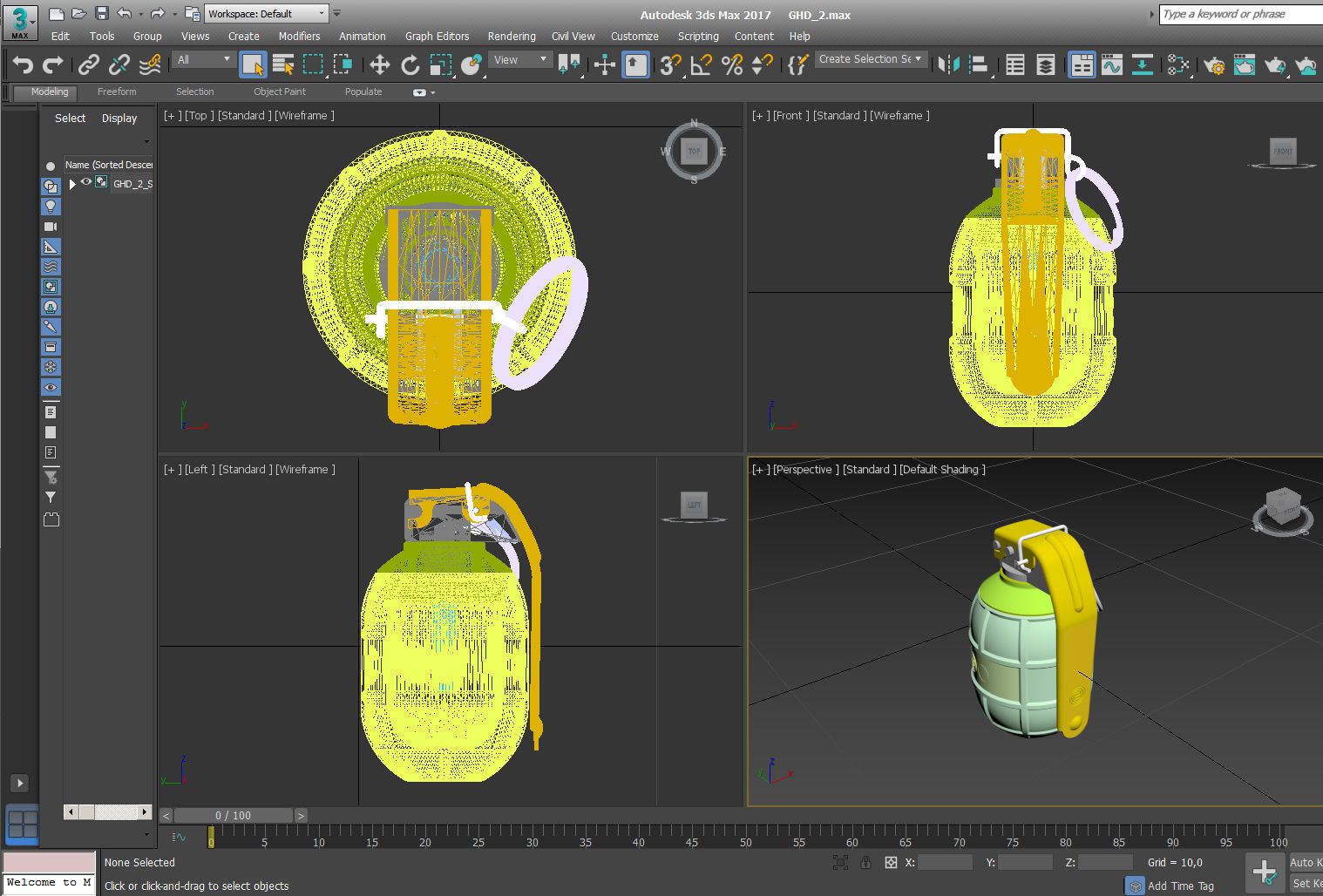Open Edit Named Selection Sets
Image resolution: width=1323 pixels, height=896 pixels.
click(797, 64)
